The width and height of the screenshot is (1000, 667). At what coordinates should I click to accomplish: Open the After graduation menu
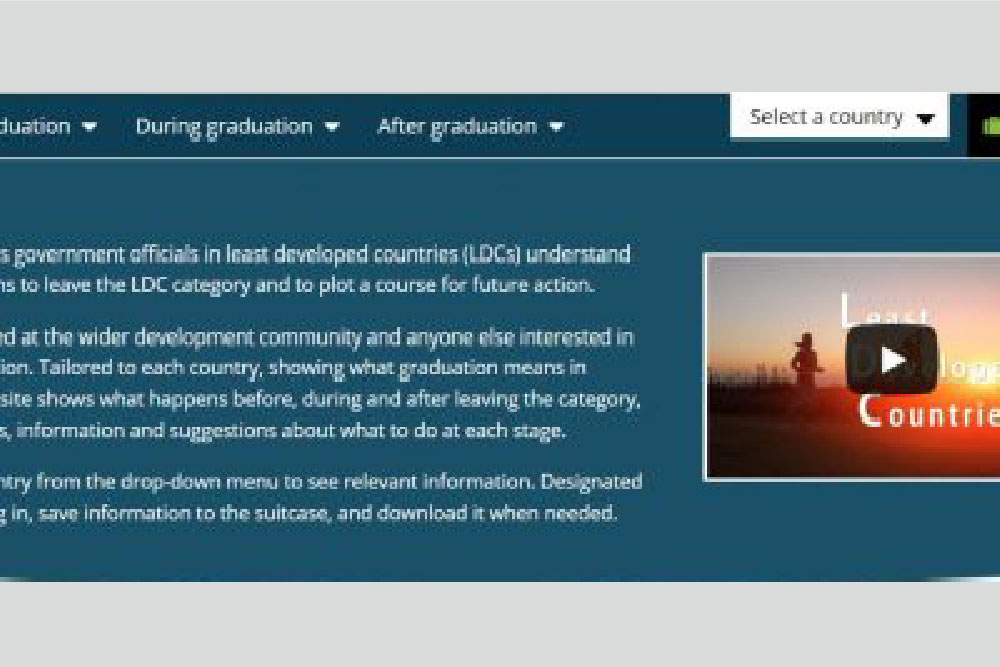(x=457, y=127)
